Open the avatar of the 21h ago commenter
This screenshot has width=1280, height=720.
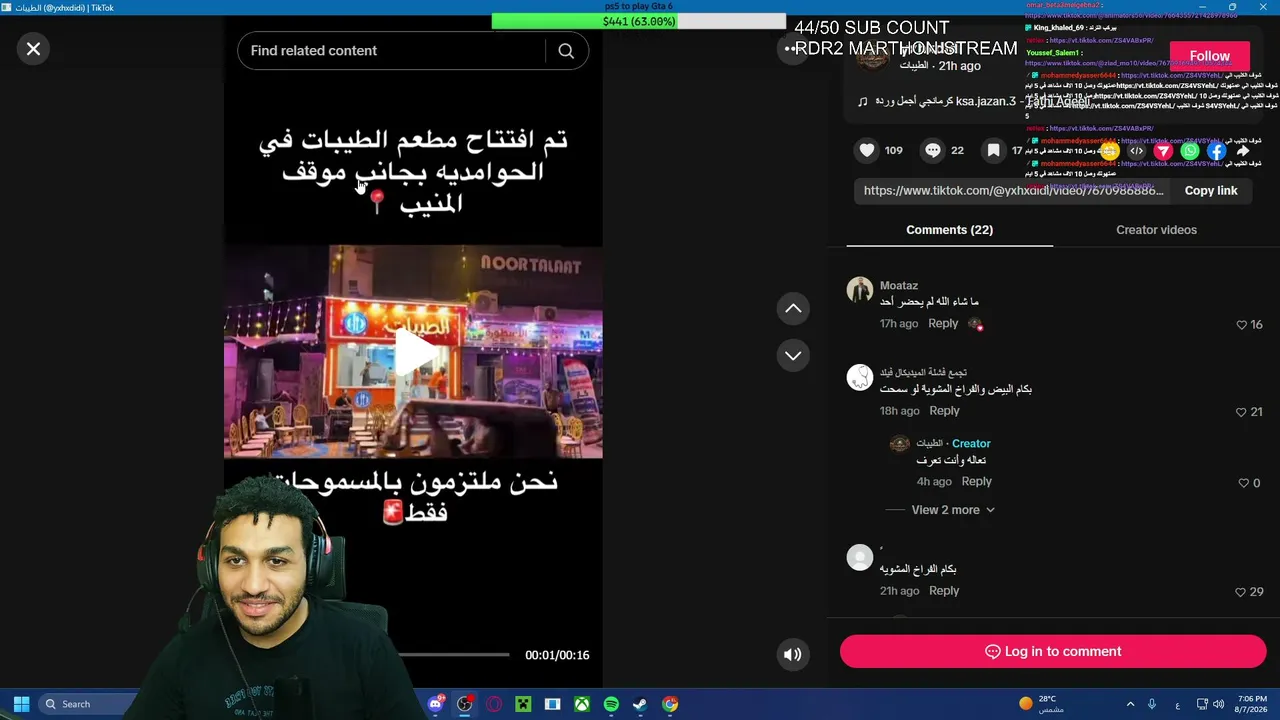click(860, 557)
